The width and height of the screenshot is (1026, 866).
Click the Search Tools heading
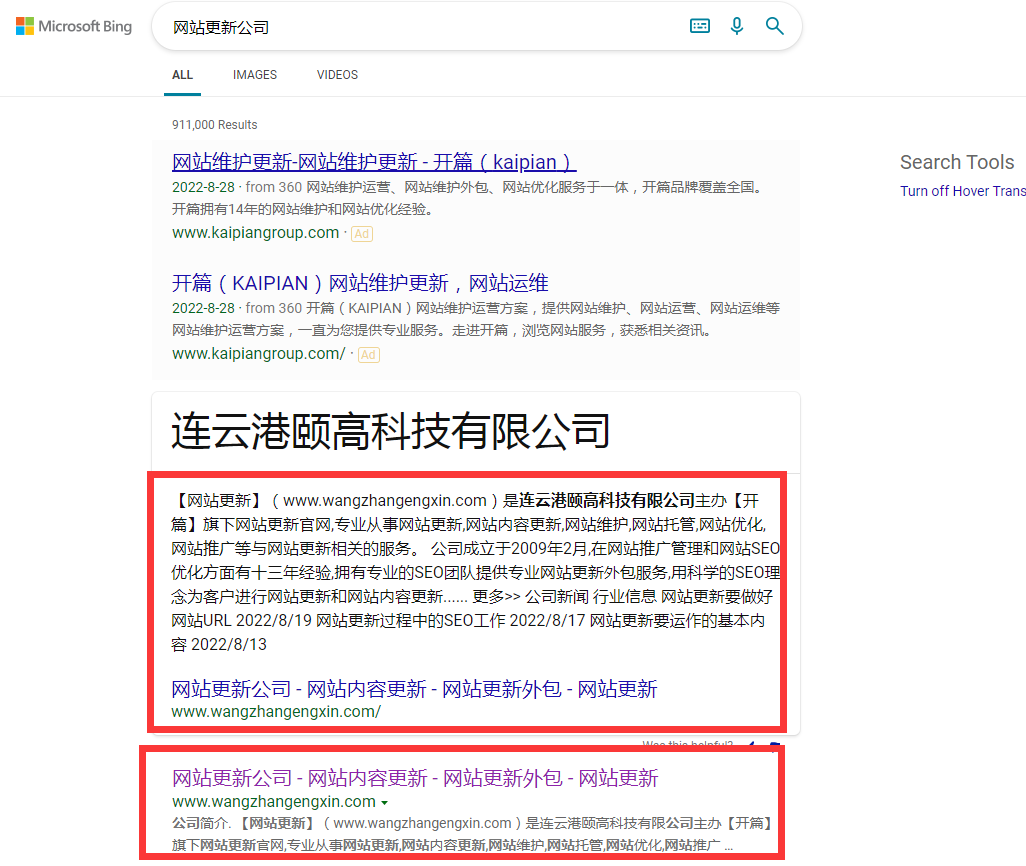click(957, 162)
